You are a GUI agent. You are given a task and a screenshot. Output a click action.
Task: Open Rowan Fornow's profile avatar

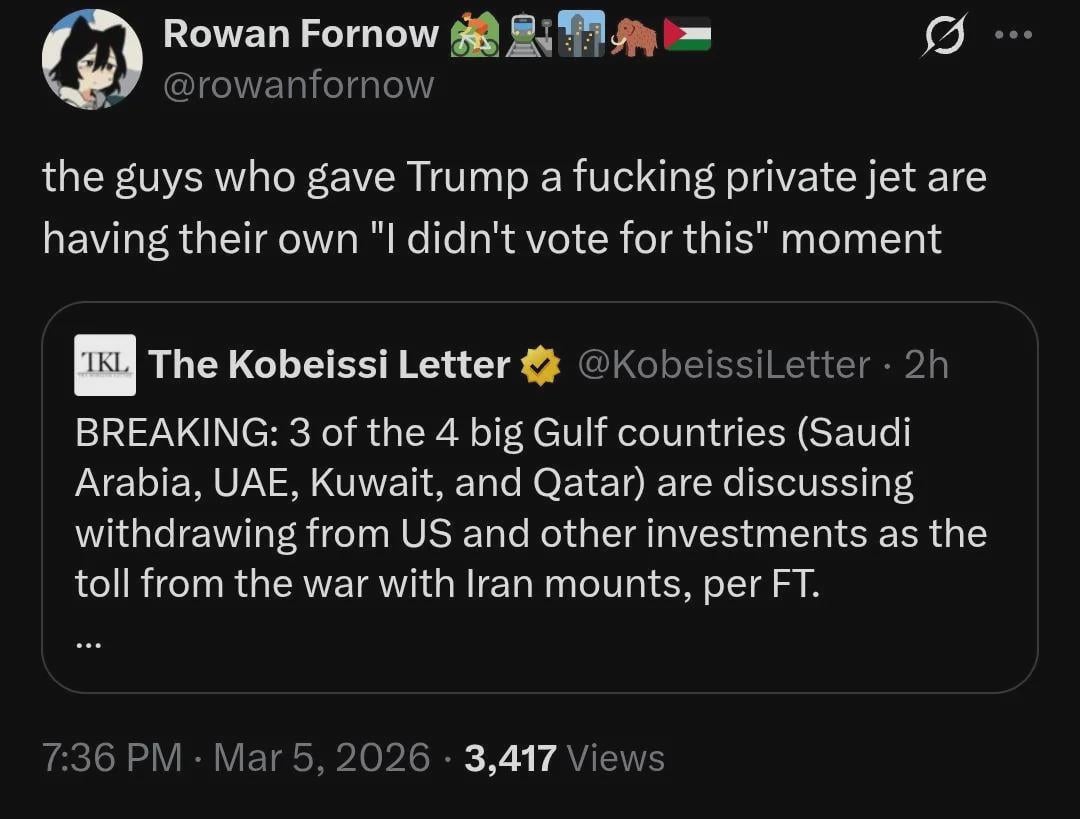[92, 59]
